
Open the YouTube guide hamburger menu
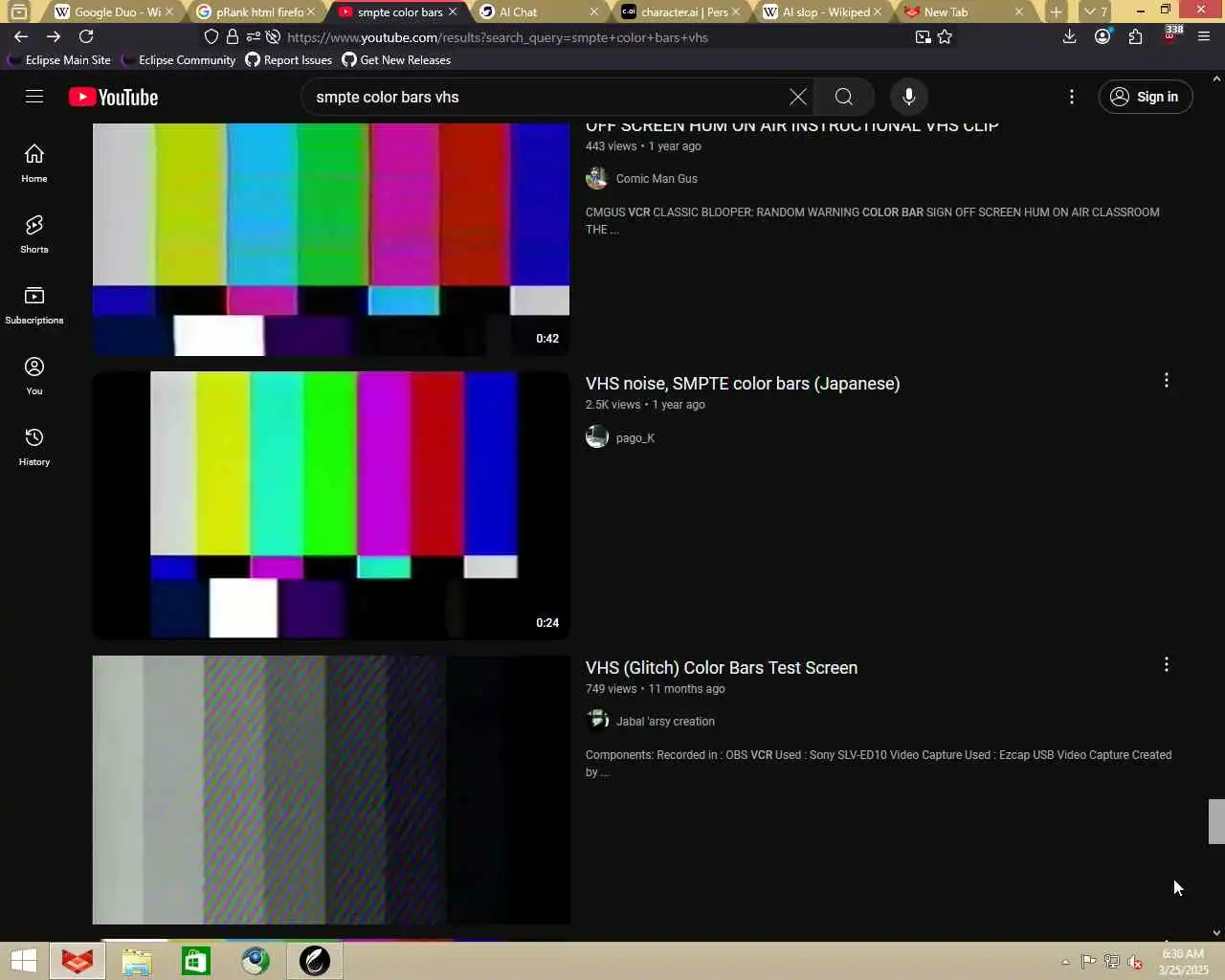coord(34,97)
